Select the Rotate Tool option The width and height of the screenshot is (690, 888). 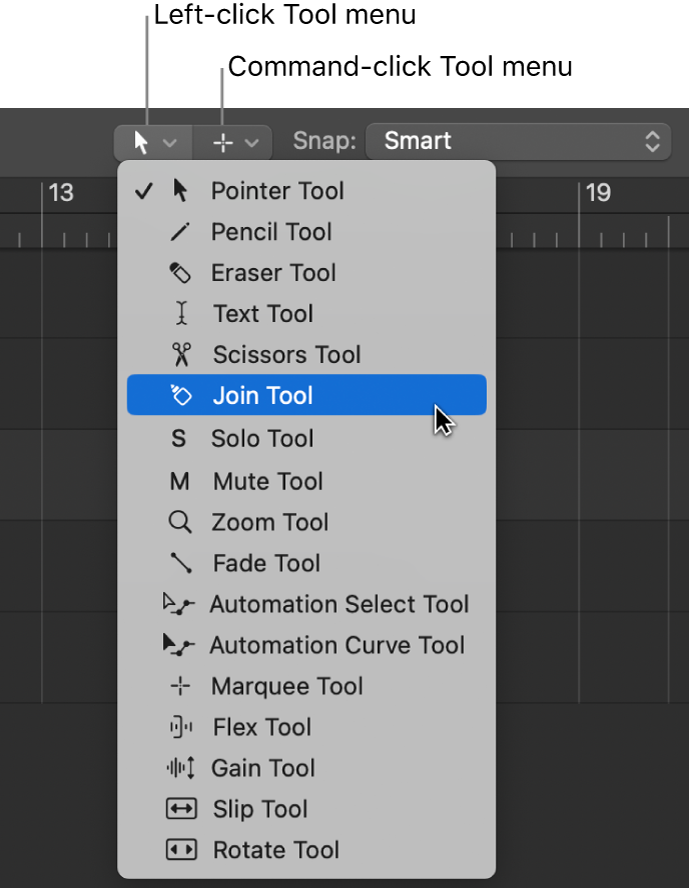[276, 850]
